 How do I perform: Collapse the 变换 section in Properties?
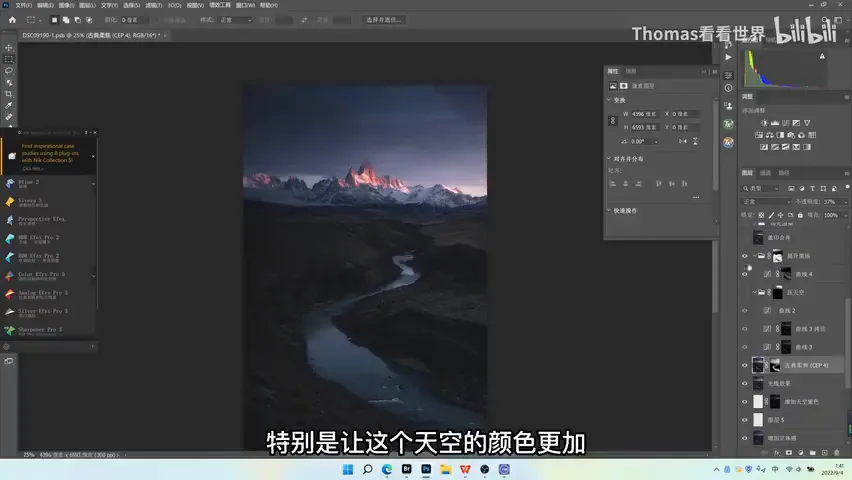pyautogui.click(x=609, y=100)
